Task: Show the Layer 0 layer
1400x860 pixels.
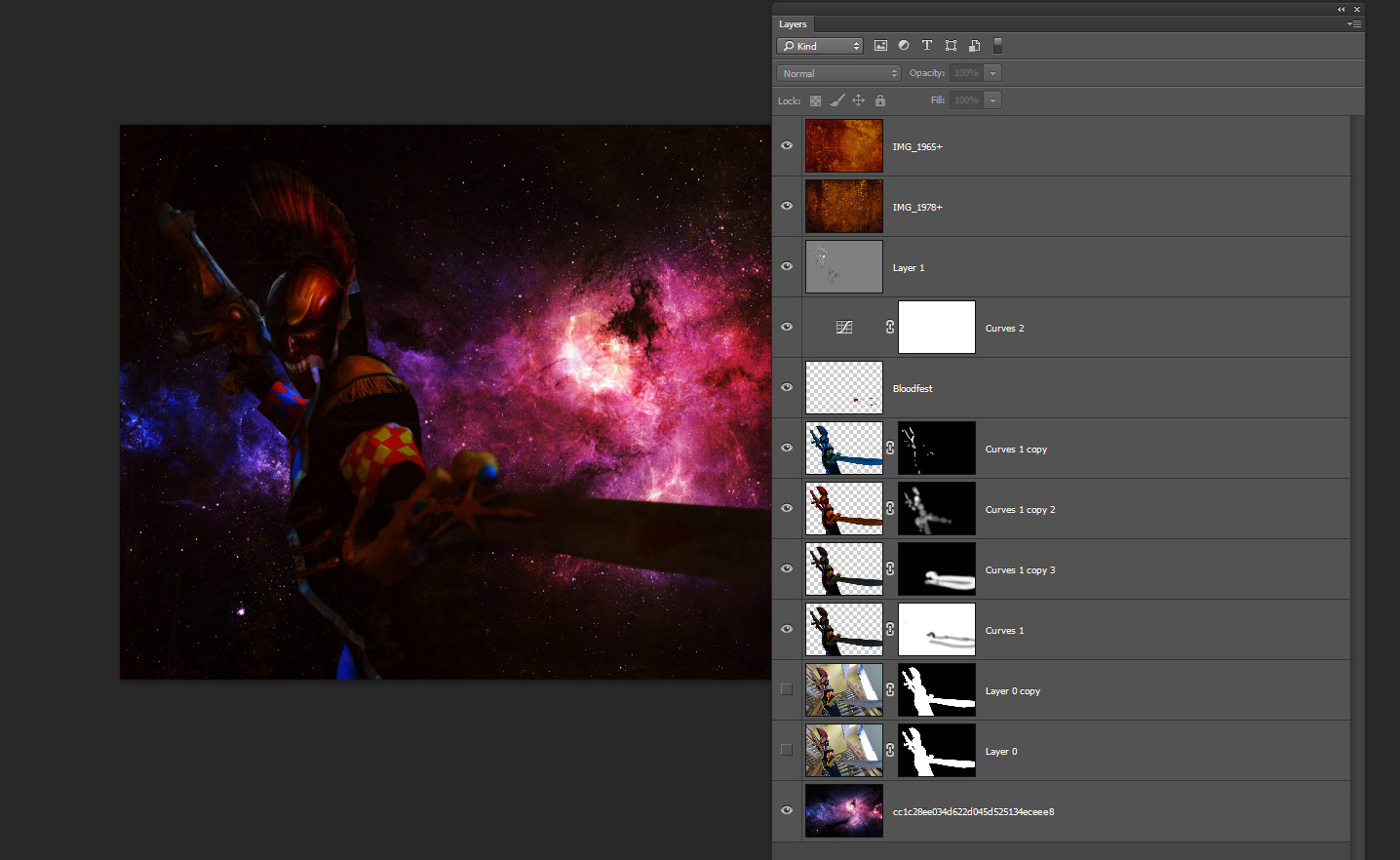Action: pyautogui.click(x=787, y=750)
